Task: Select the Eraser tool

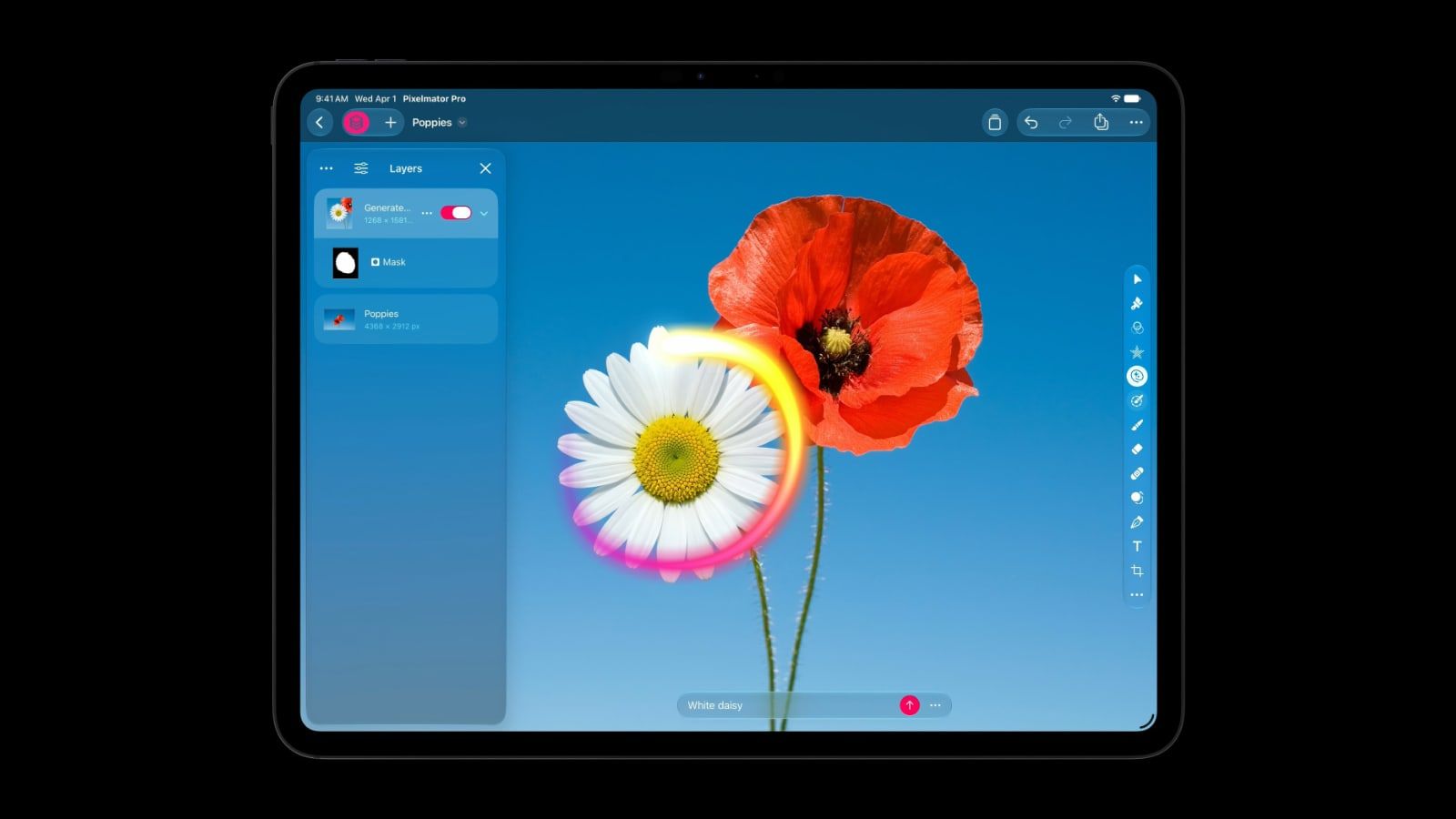Action: tap(1137, 449)
